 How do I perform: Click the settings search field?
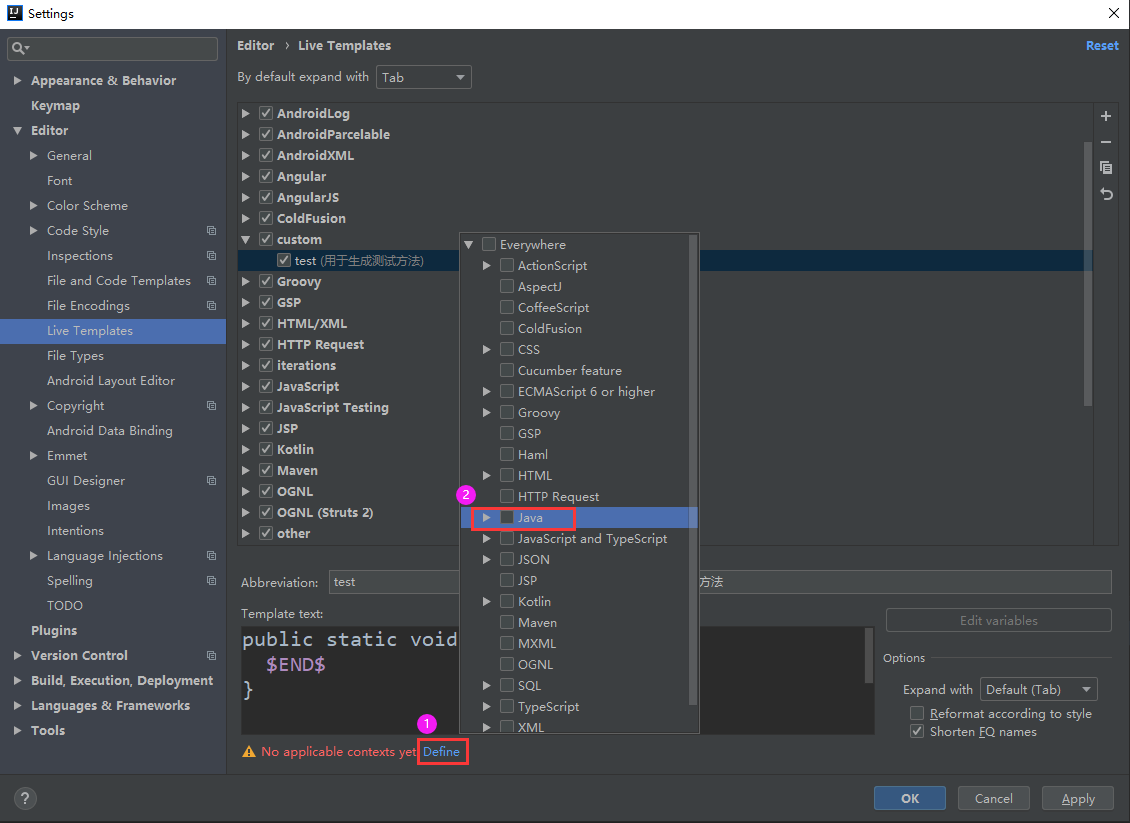[112, 48]
